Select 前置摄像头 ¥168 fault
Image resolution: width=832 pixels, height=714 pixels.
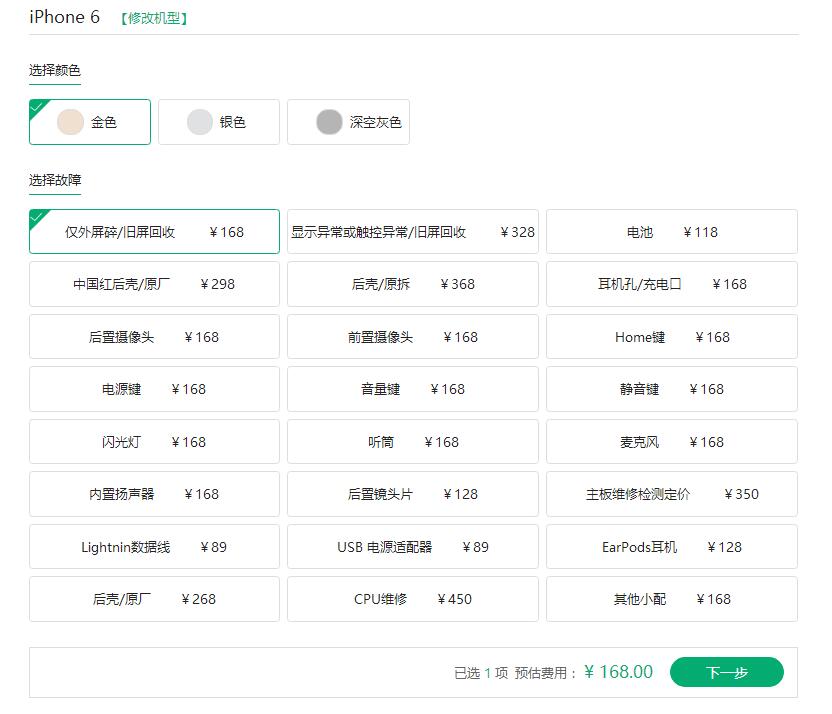point(413,337)
